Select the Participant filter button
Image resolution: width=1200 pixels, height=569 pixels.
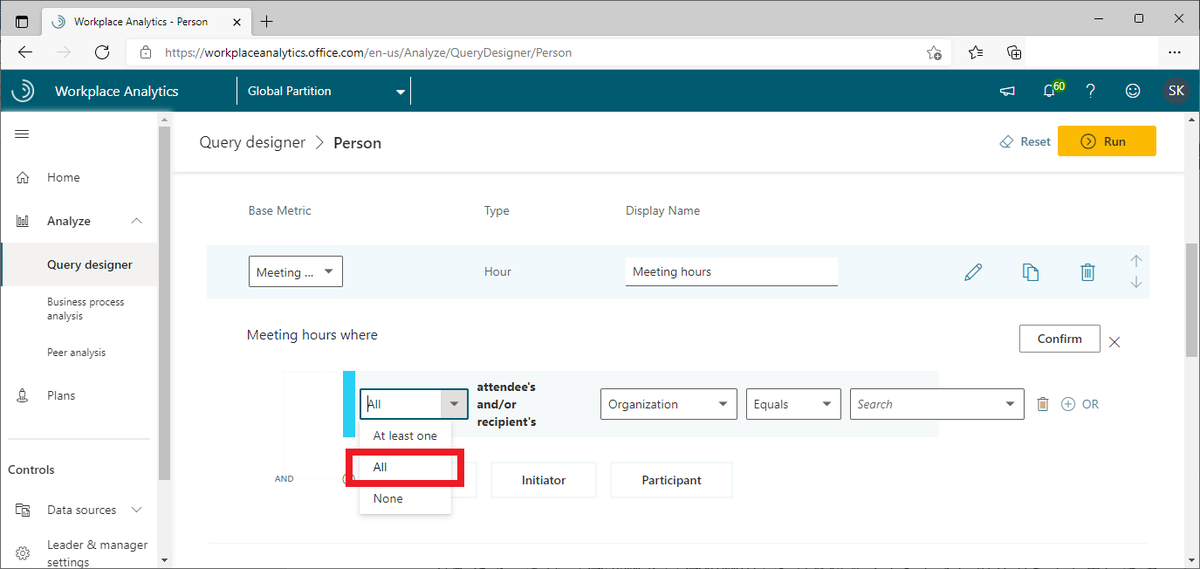pos(671,480)
